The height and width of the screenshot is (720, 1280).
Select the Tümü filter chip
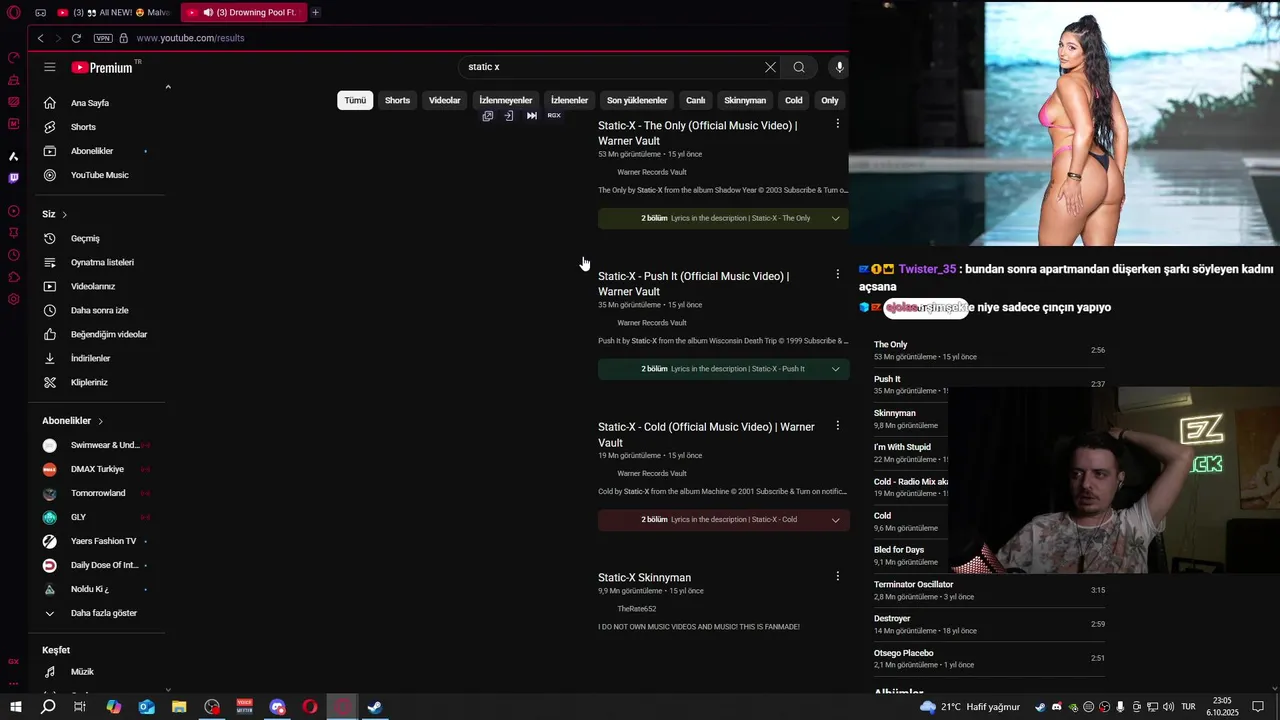[x=355, y=100]
